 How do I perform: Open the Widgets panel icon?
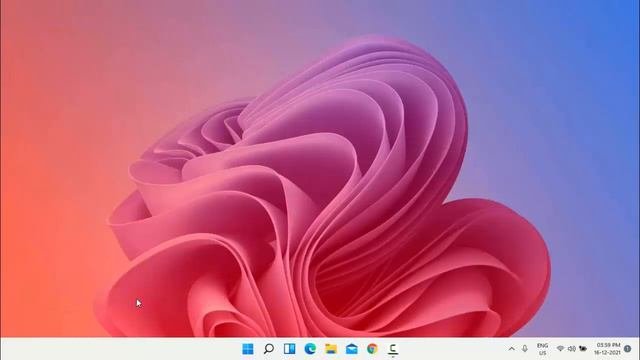(289, 349)
